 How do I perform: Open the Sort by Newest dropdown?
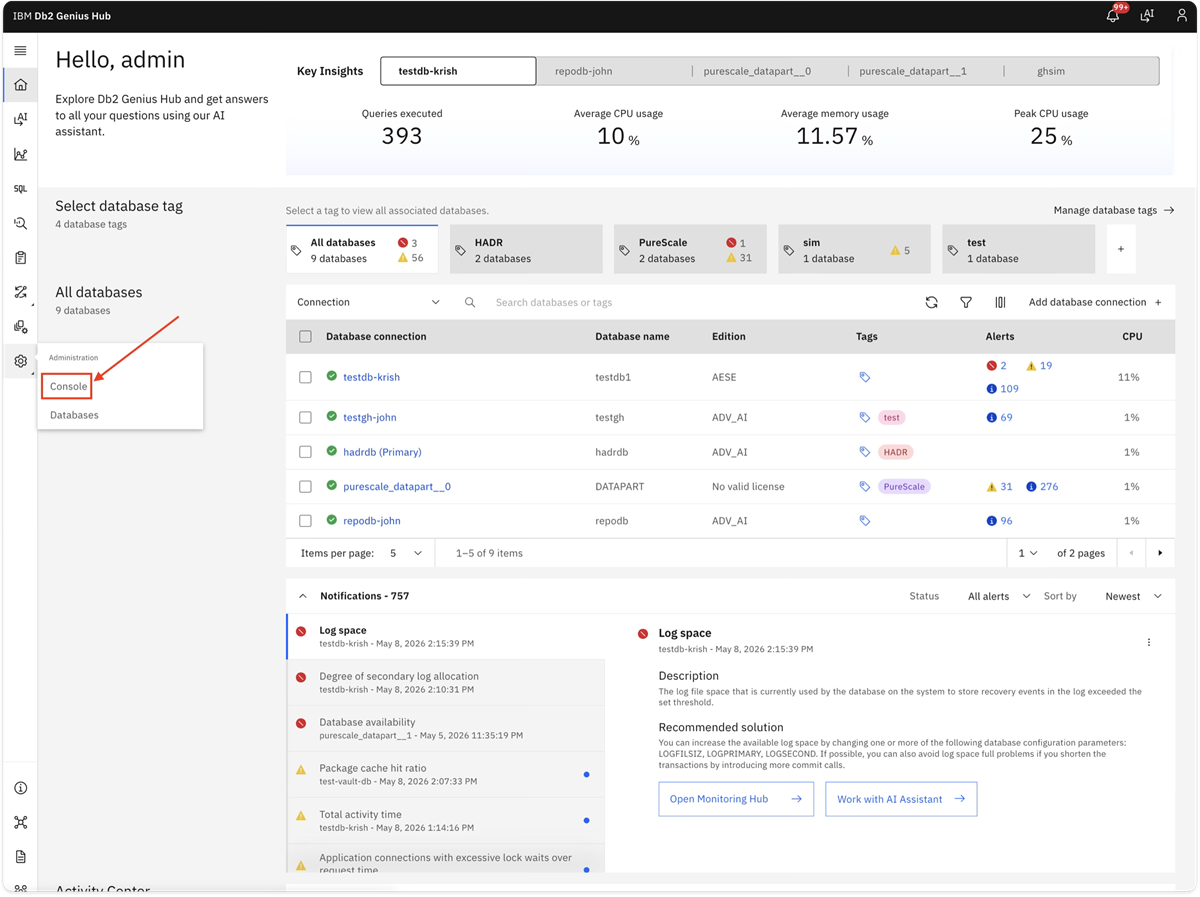point(1133,596)
